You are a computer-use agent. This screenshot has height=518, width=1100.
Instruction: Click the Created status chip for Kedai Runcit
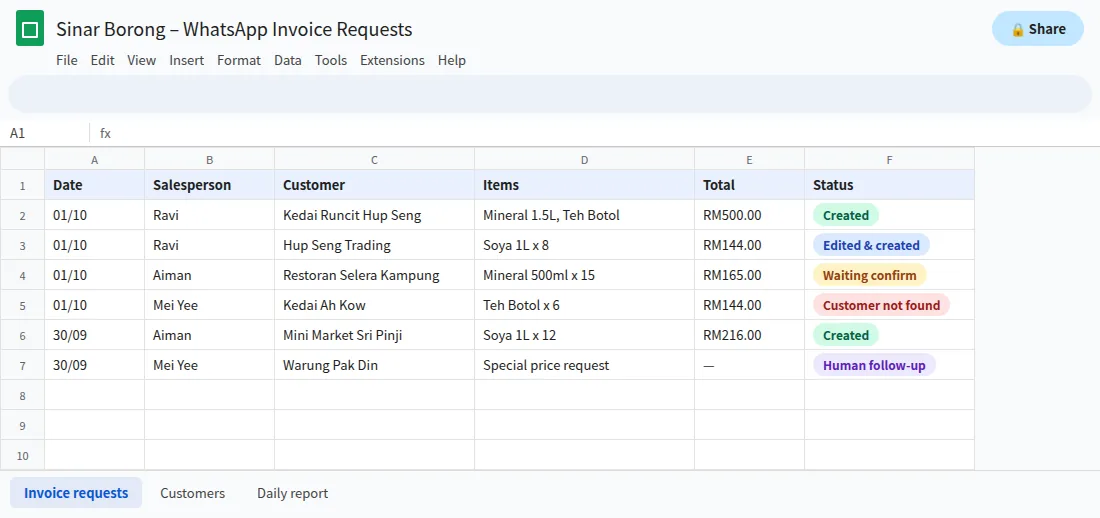coord(845,215)
